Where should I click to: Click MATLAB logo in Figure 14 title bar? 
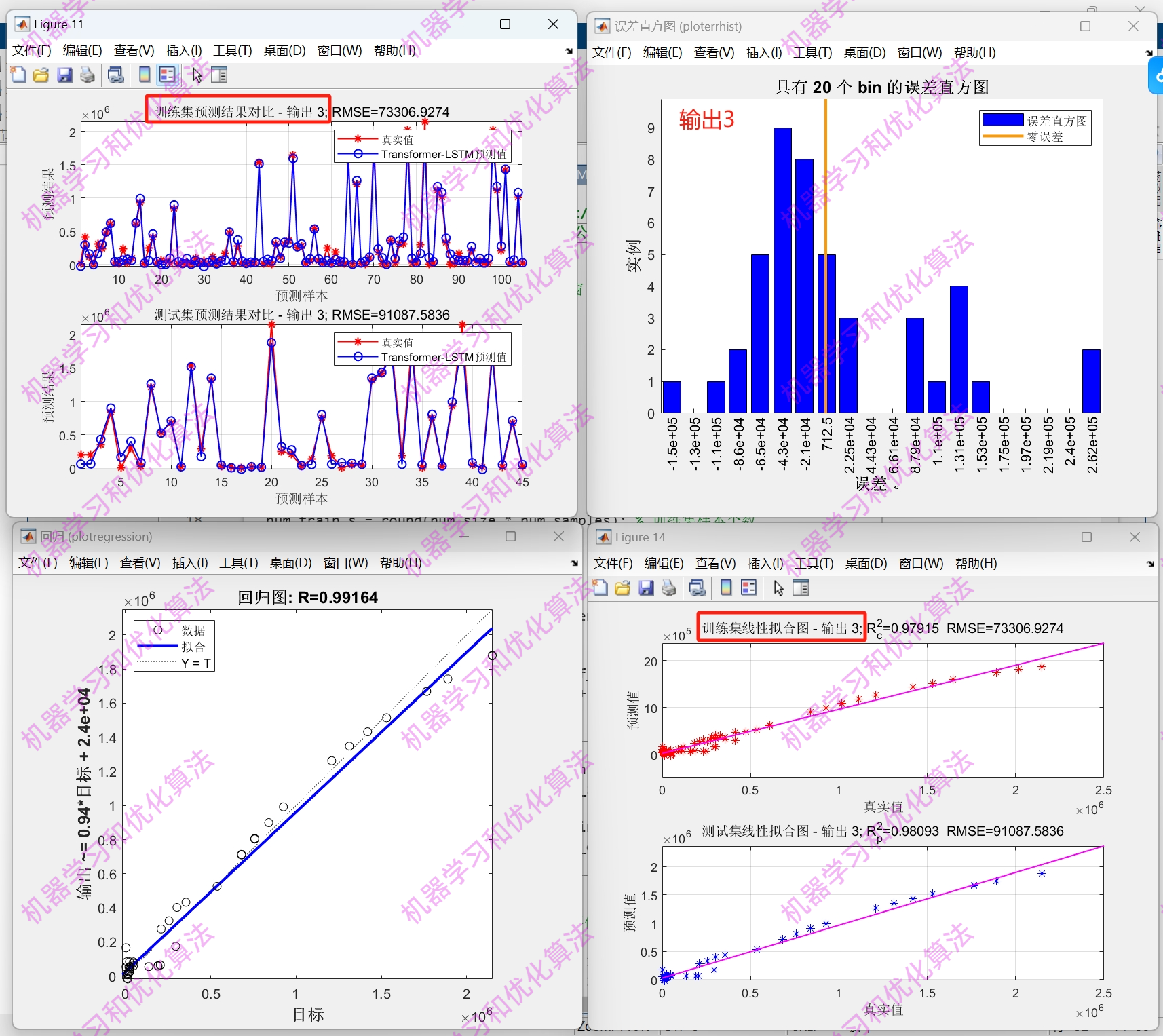(x=603, y=537)
